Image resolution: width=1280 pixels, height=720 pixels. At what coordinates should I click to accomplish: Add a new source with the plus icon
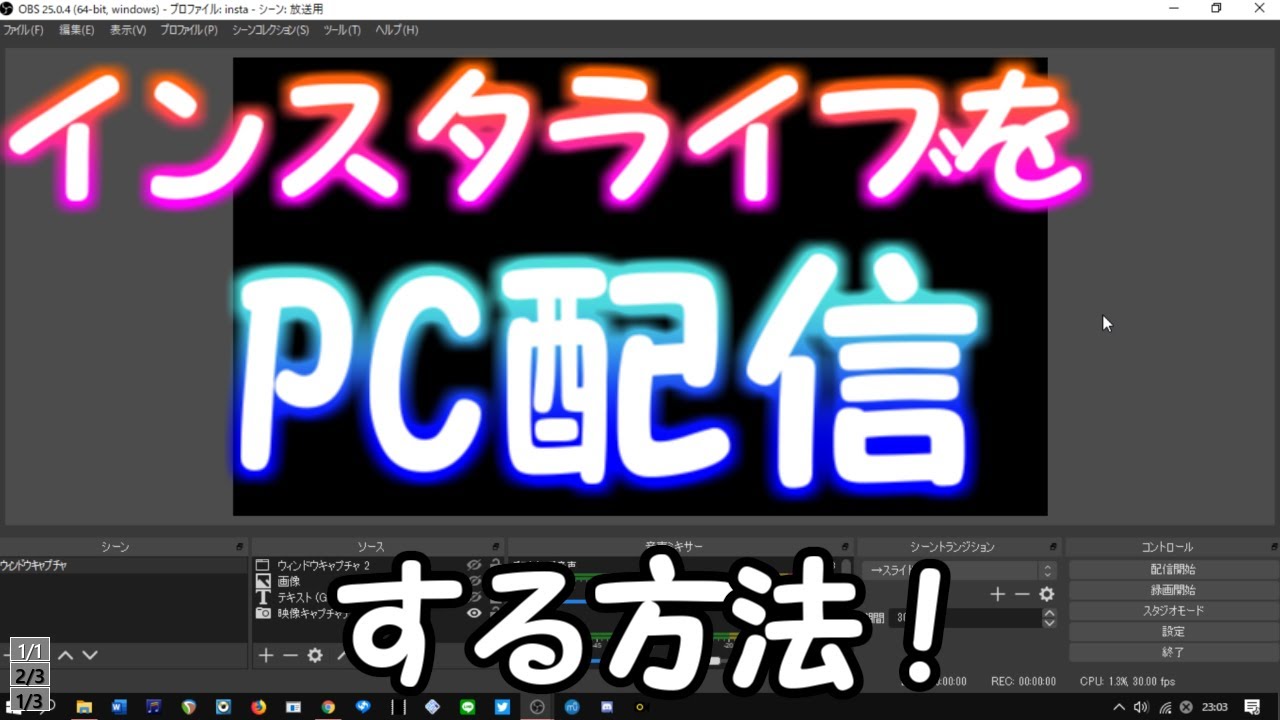[266, 656]
